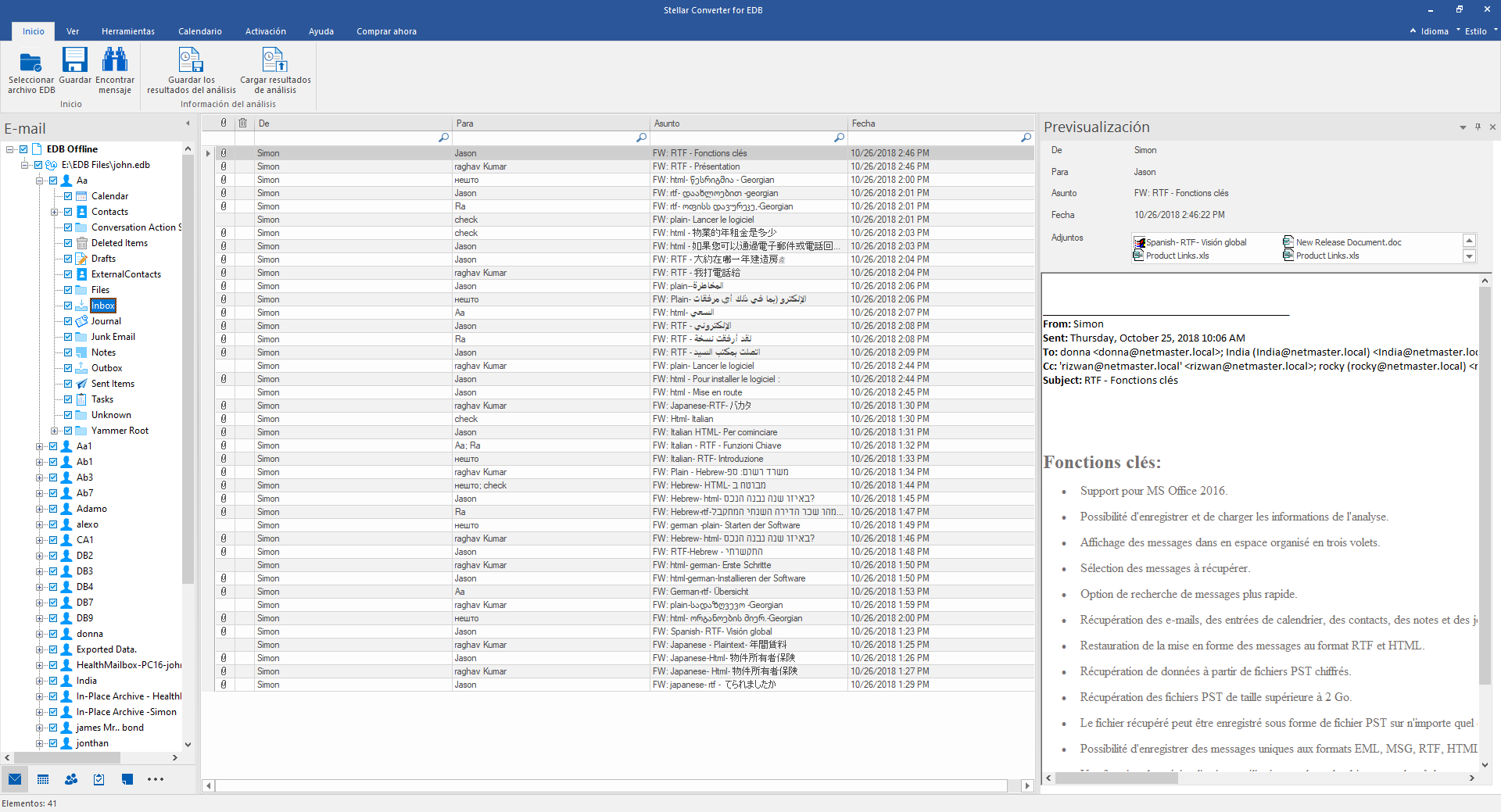Toggle the Drafts folder checkbox
Image resolution: width=1501 pixels, height=812 pixels.
point(68,259)
